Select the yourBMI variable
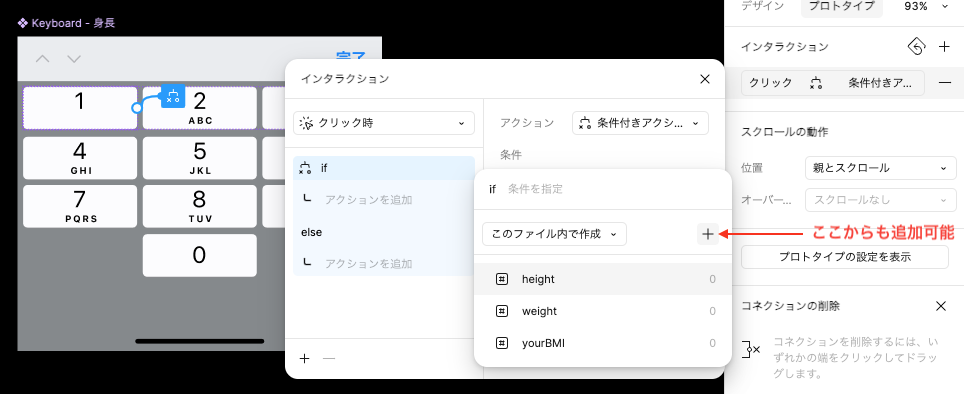 pyautogui.click(x=602, y=343)
